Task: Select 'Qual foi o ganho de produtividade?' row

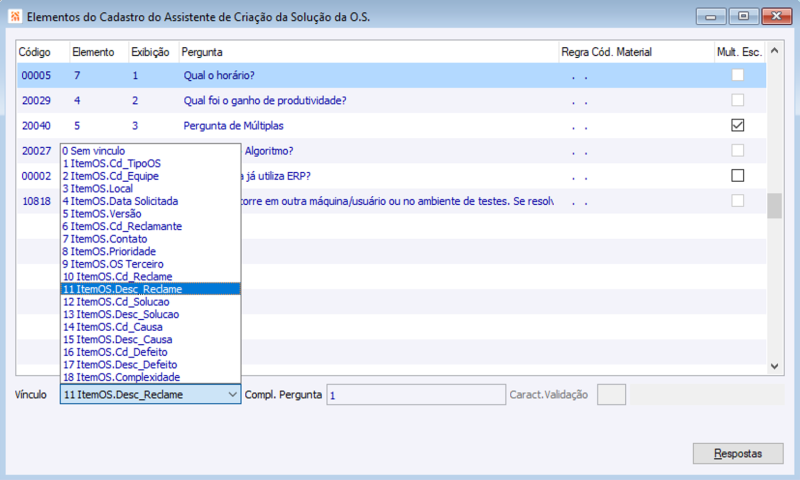Action: [391, 100]
